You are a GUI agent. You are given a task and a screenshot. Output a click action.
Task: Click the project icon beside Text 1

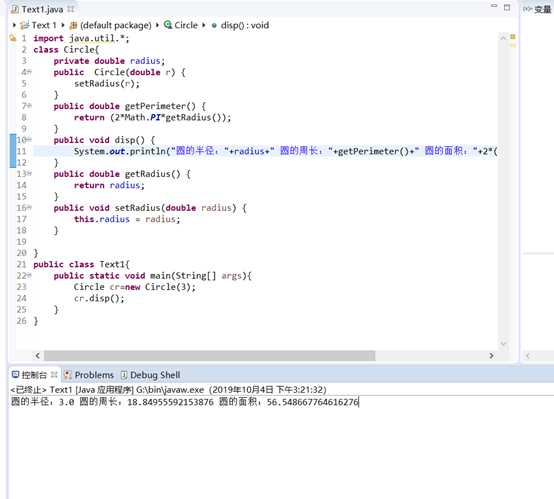[24, 25]
